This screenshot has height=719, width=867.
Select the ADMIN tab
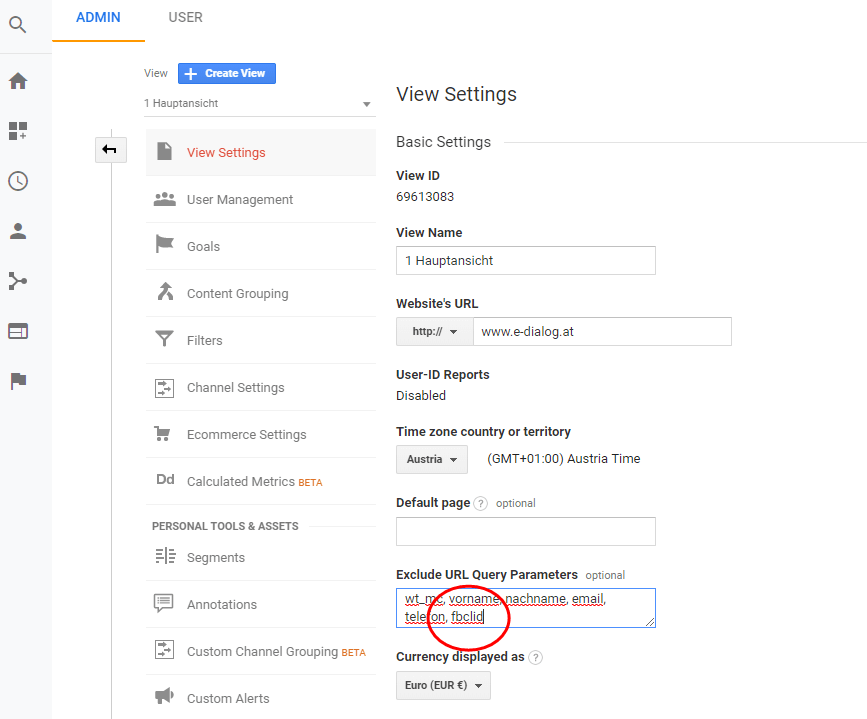pos(98,18)
